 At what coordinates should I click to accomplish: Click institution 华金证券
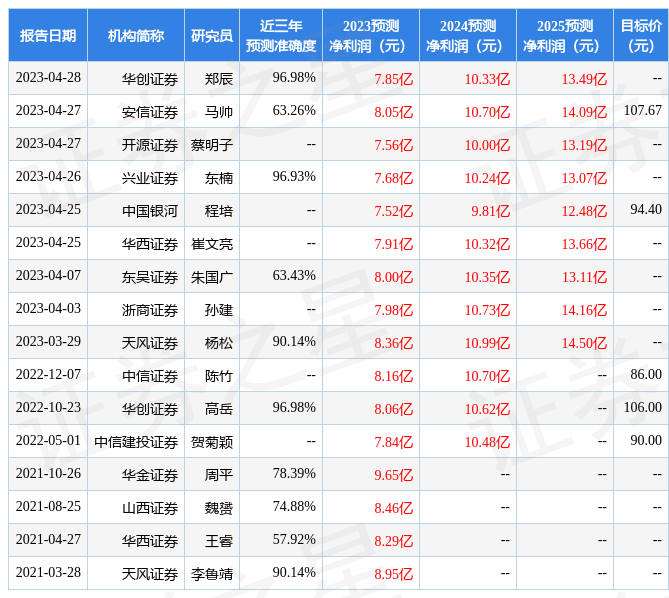150,475
